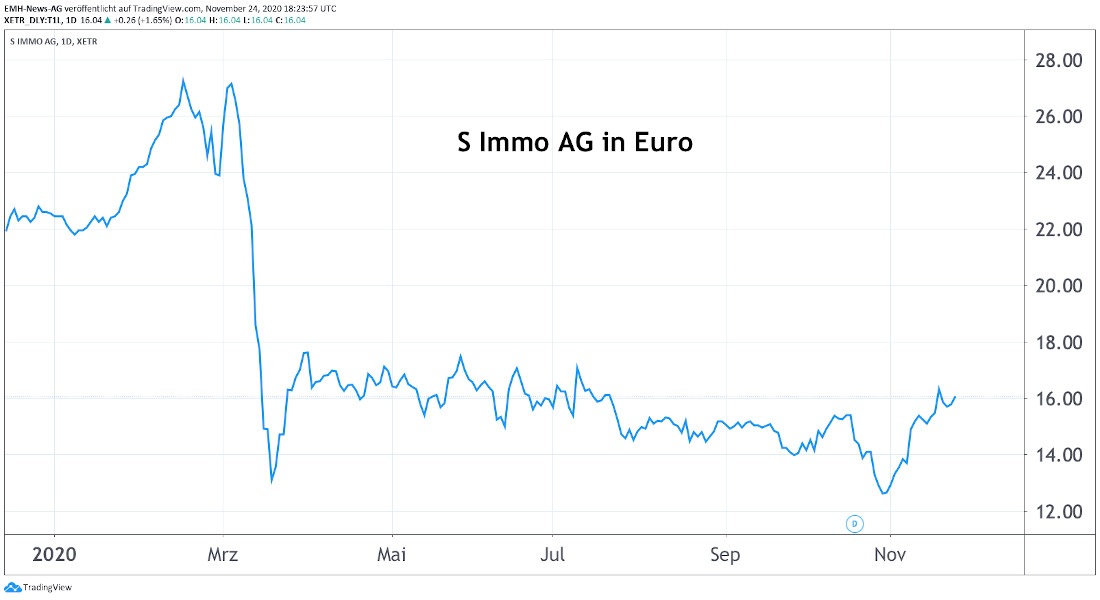The image size is (1100, 600).
Task: Select the Sep label on time axis
Action: (x=725, y=554)
